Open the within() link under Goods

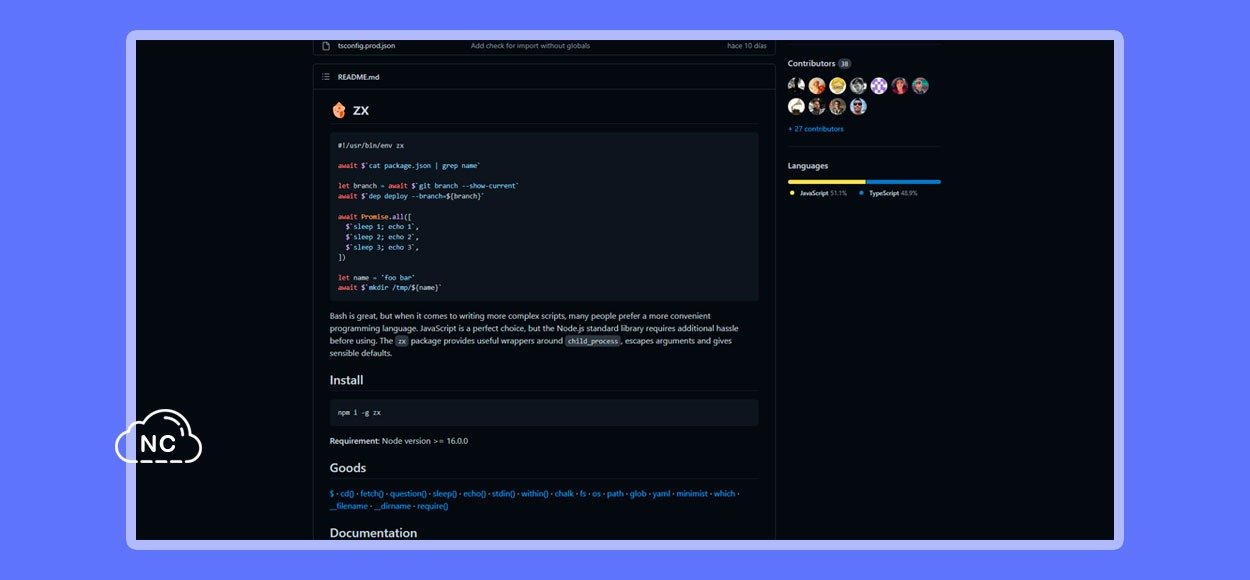tap(535, 493)
